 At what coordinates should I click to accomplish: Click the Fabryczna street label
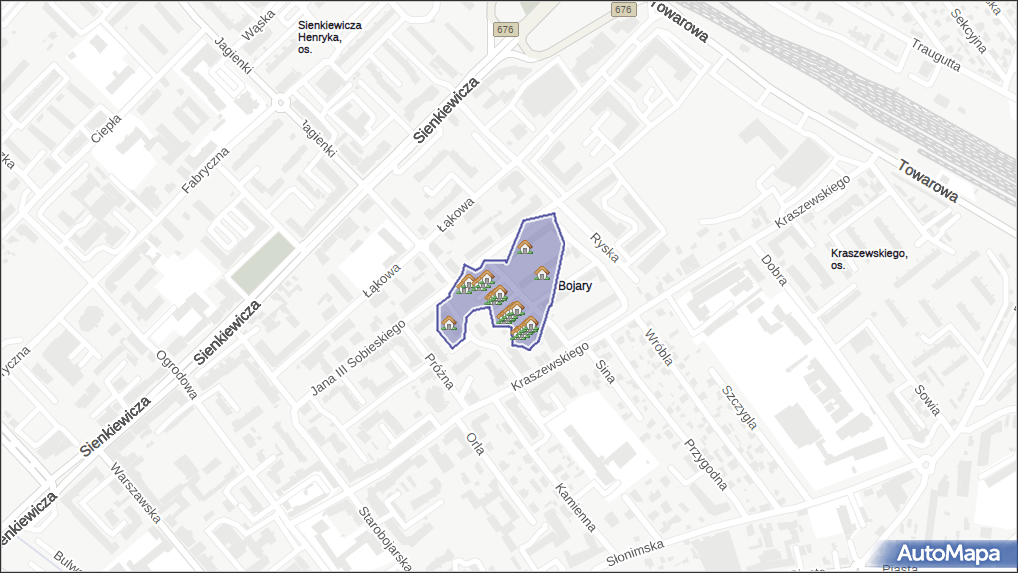[206, 171]
